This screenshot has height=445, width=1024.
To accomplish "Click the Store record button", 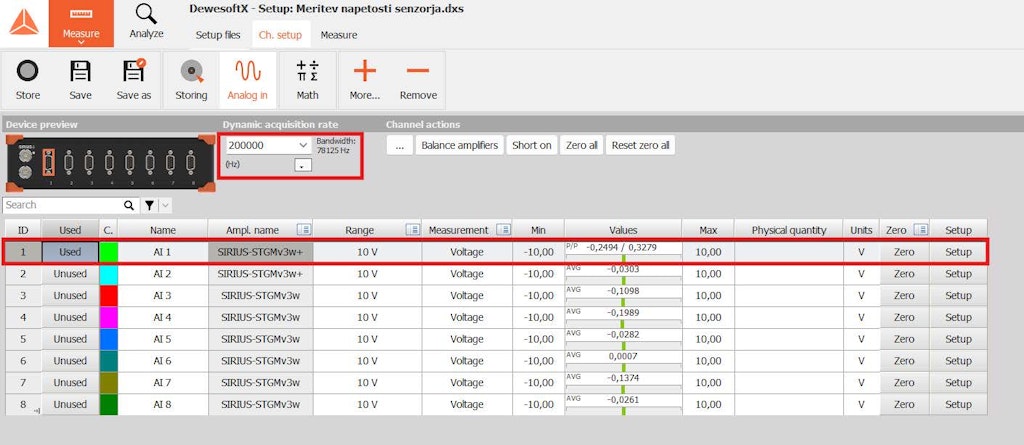I will (x=28, y=80).
